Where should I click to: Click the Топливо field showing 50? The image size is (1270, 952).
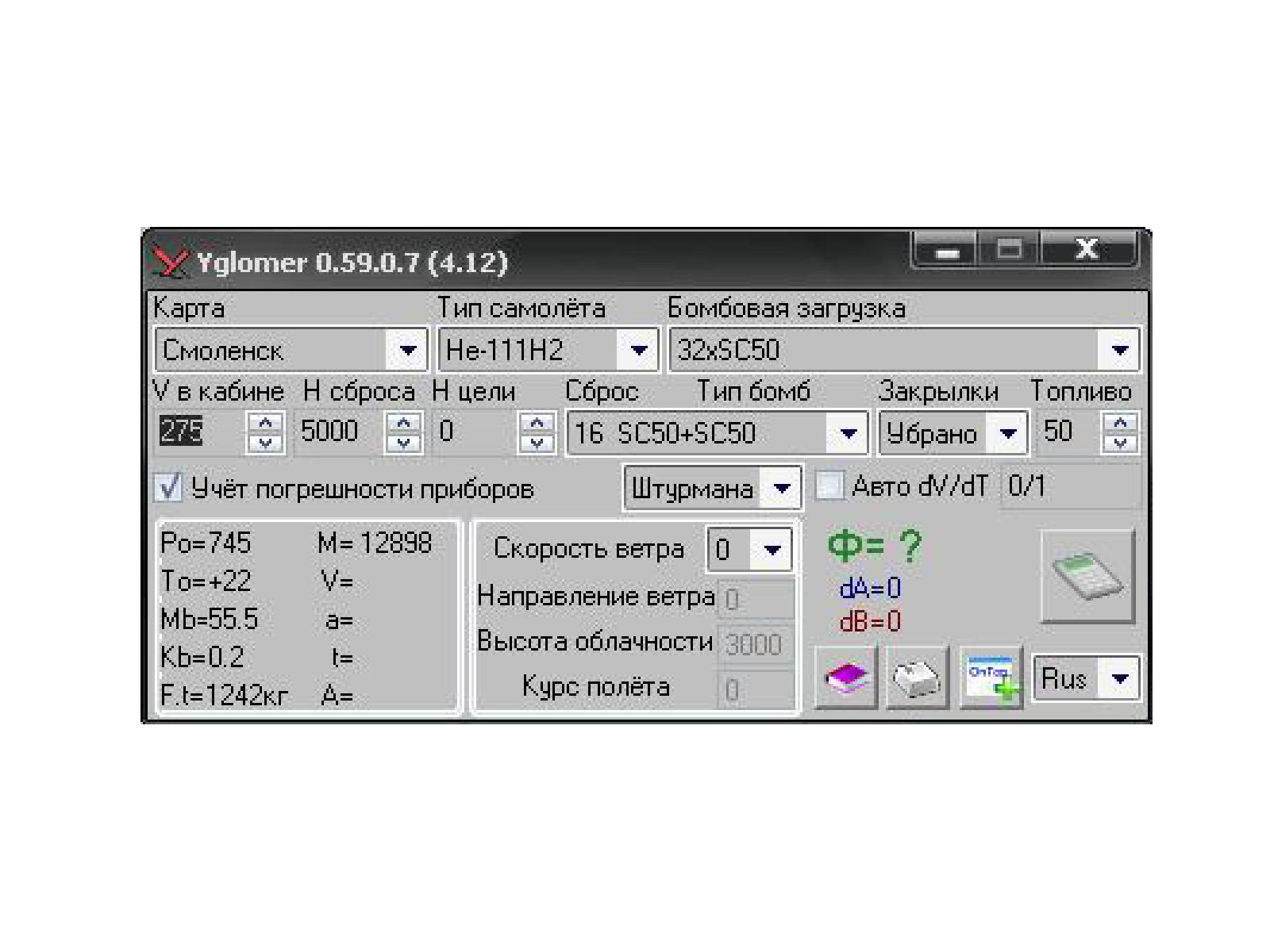[1070, 432]
